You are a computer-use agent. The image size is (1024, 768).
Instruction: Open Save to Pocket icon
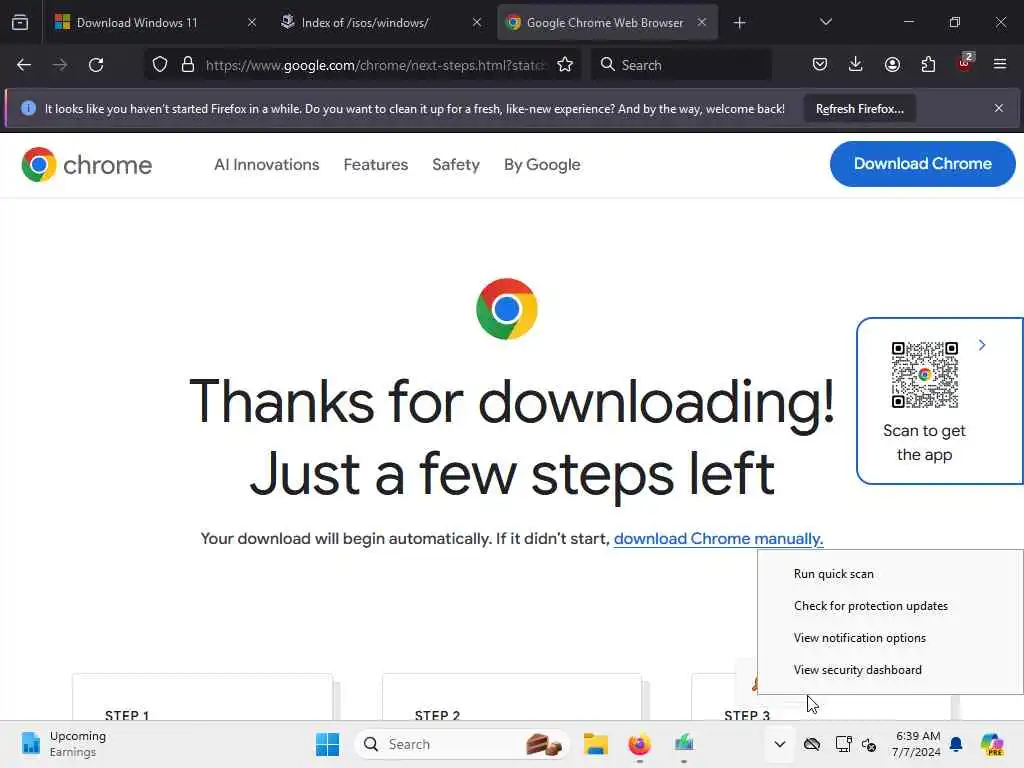tap(820, 64)
